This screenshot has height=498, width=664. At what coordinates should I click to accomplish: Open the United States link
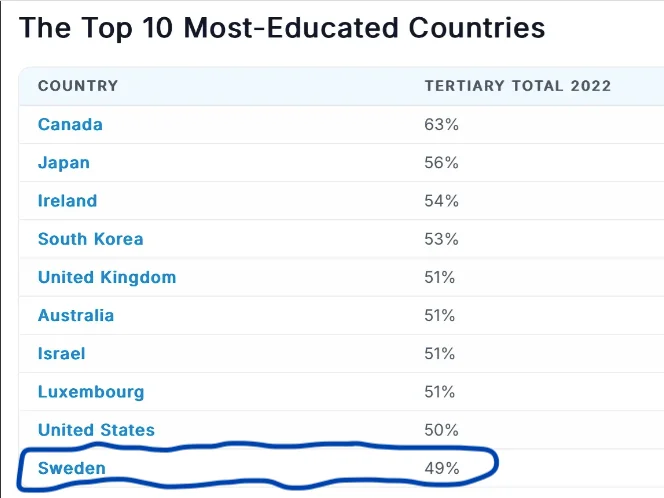tap(96, 430)
